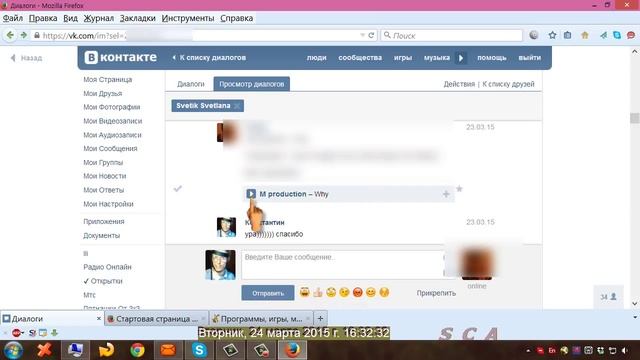Open the Windows Start menu

pos(13,350)
